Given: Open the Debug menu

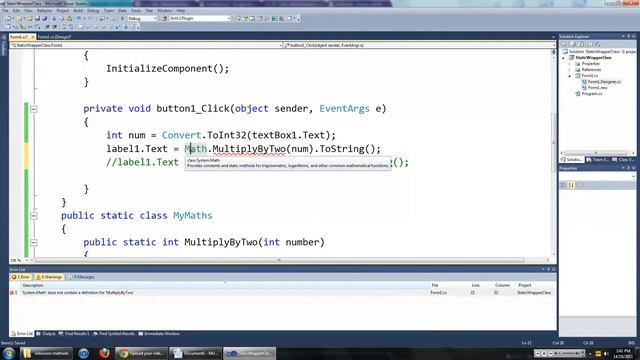Looking at the screenshot, I should [x=93, y=11].
